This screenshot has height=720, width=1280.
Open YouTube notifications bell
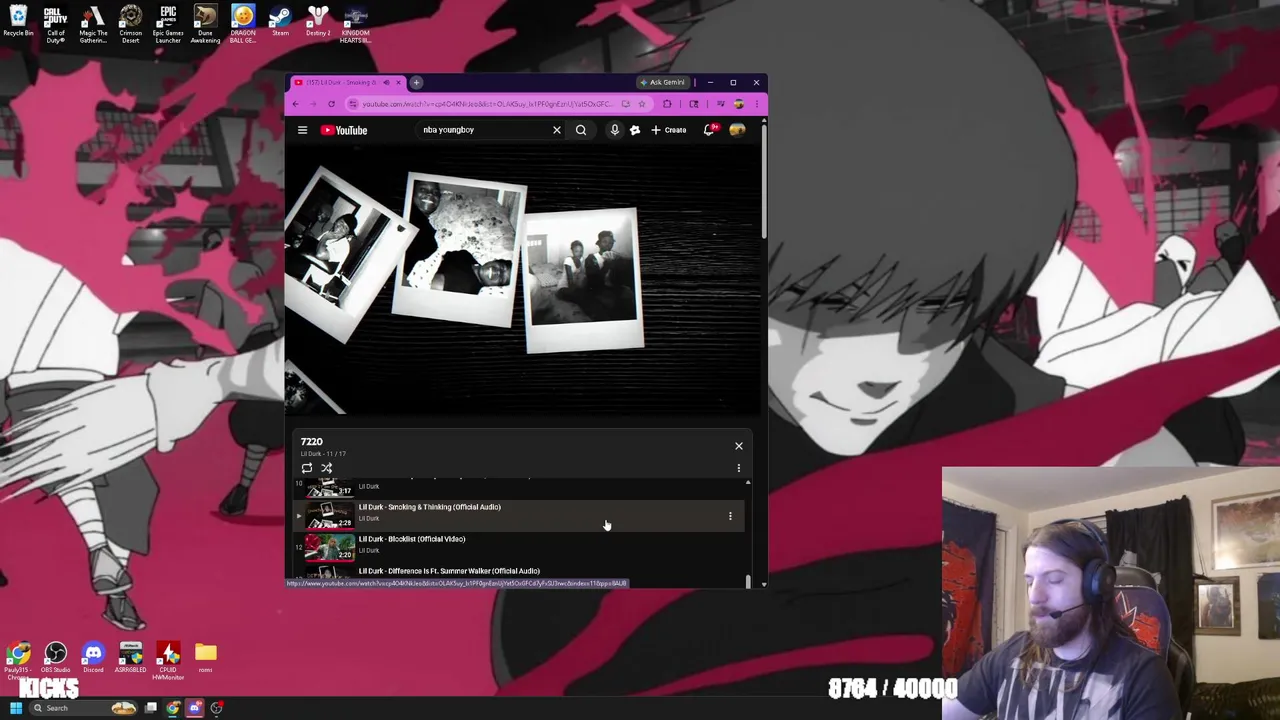tap(709, 130)
